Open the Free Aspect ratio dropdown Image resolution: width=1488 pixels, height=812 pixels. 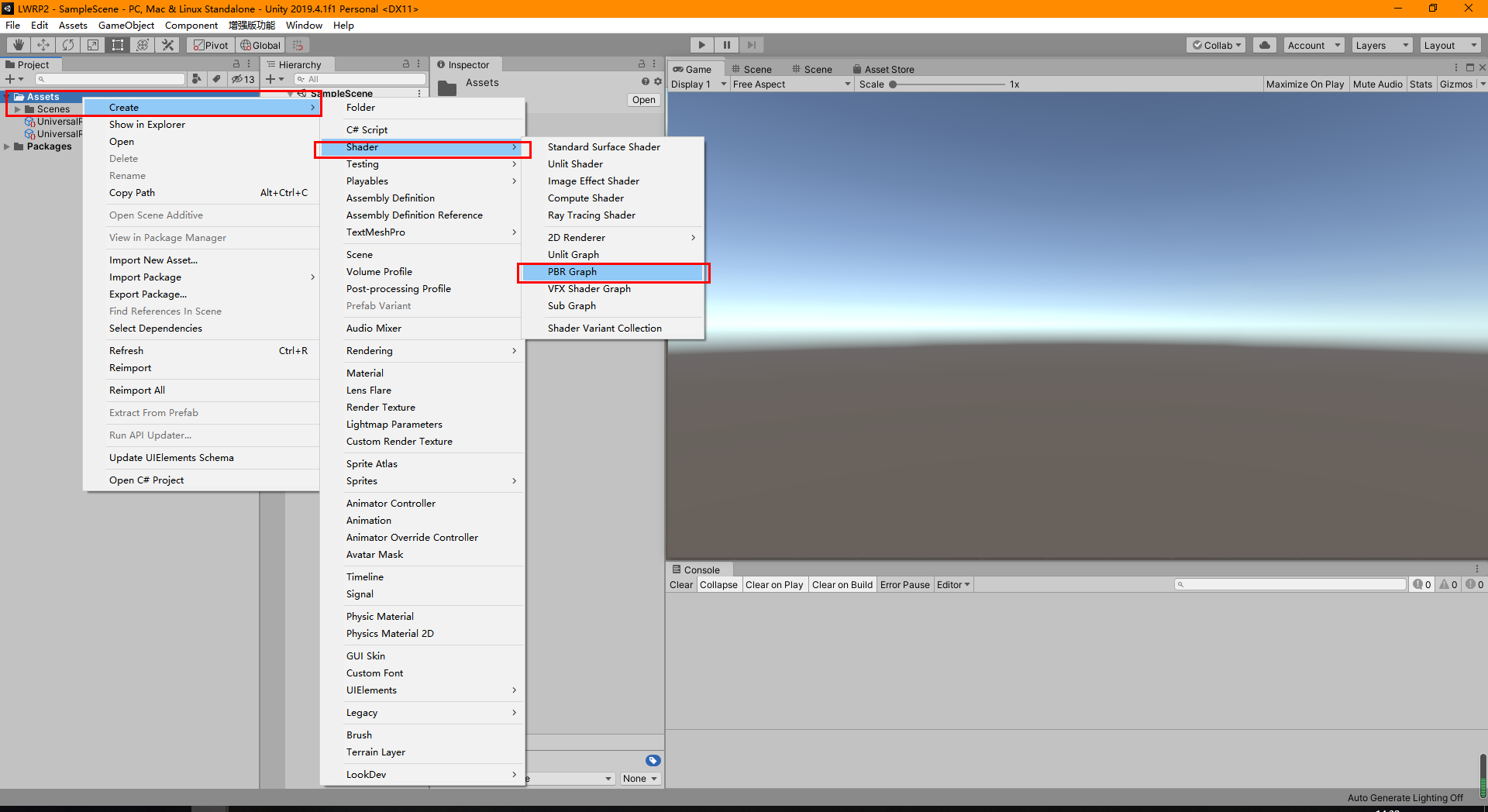[x=790, y=84]
